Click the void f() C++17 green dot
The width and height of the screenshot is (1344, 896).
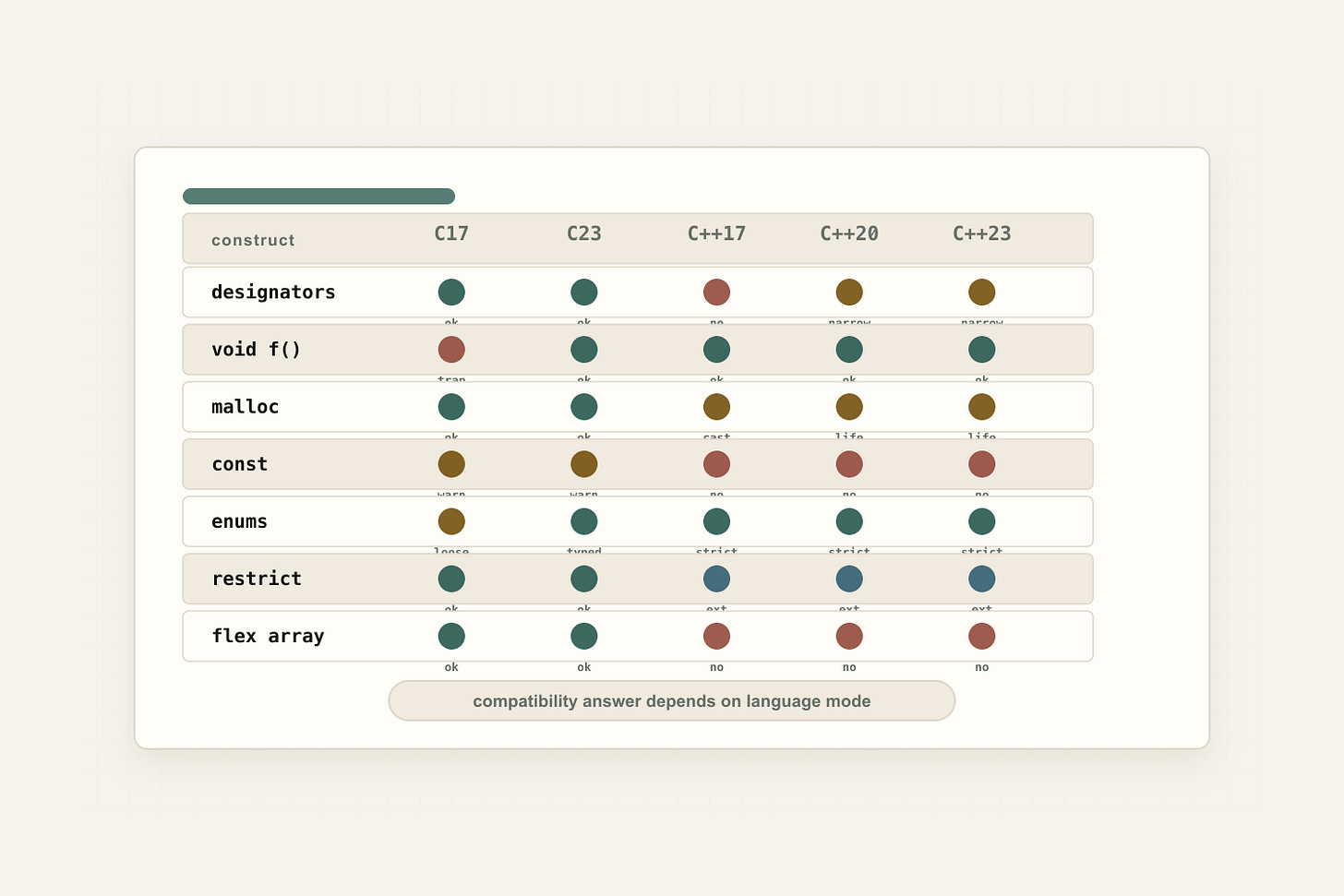(x=716, y=350)
